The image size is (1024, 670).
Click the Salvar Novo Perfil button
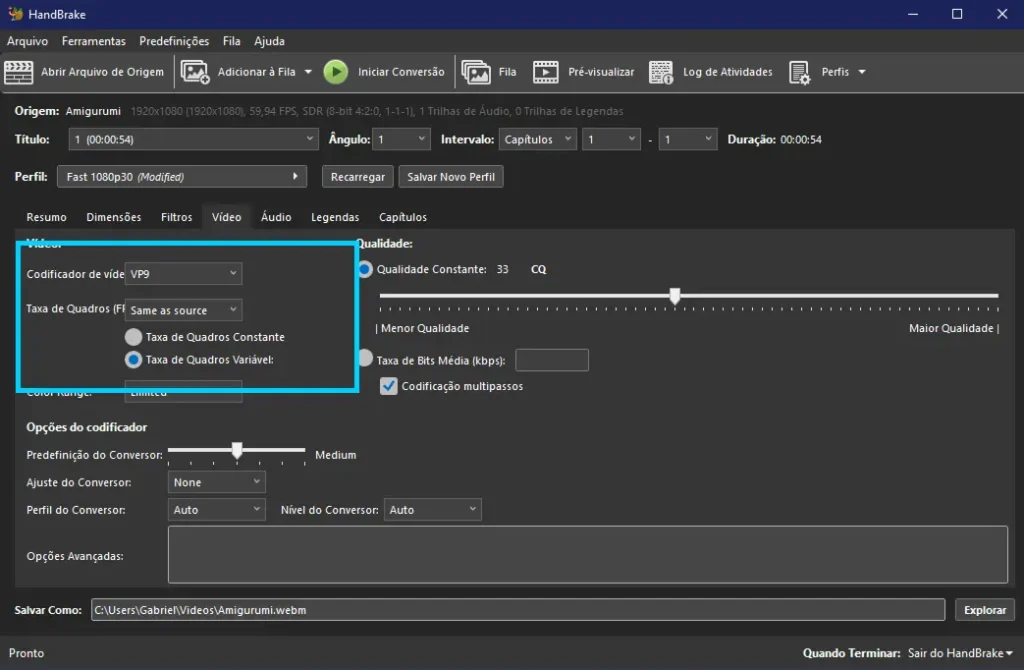pyautogui.click(x=451, y=177)
